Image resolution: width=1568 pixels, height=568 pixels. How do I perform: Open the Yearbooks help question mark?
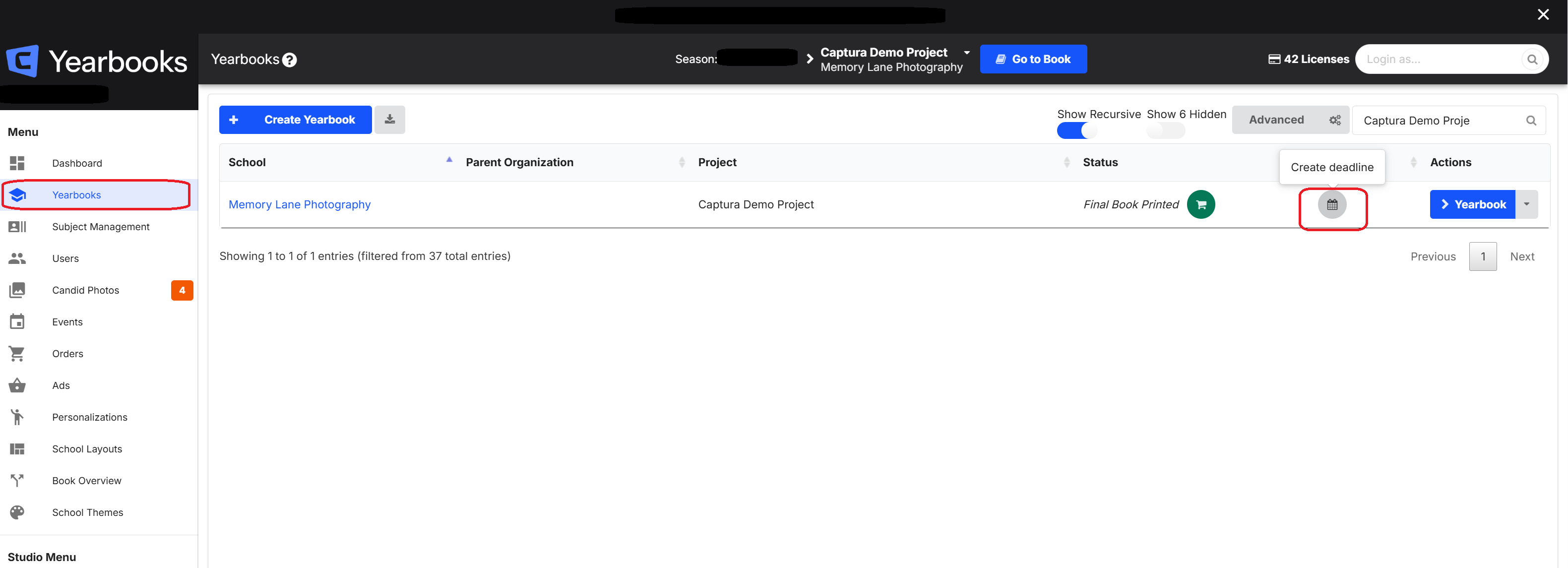click(x=290, y=60)
